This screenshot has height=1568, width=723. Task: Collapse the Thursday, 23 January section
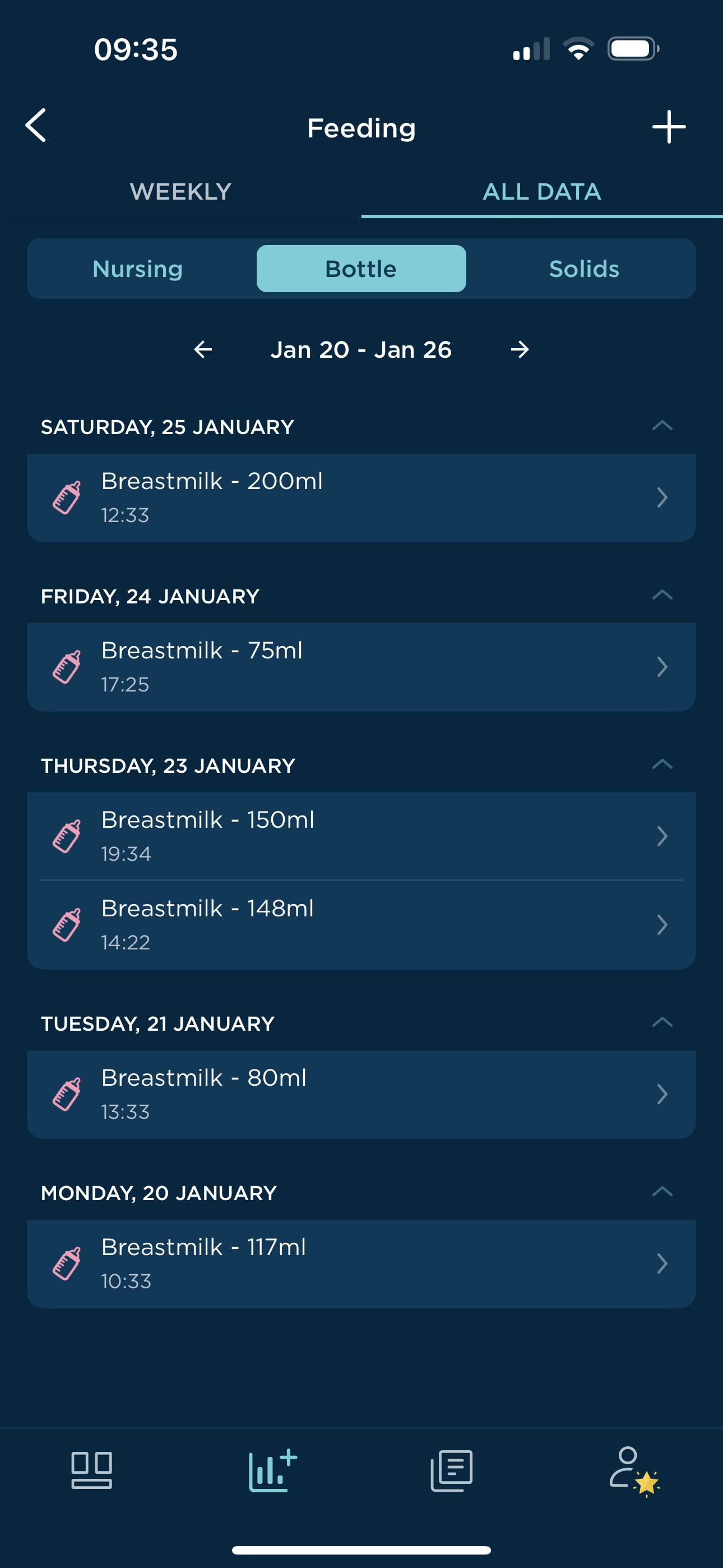662,764
